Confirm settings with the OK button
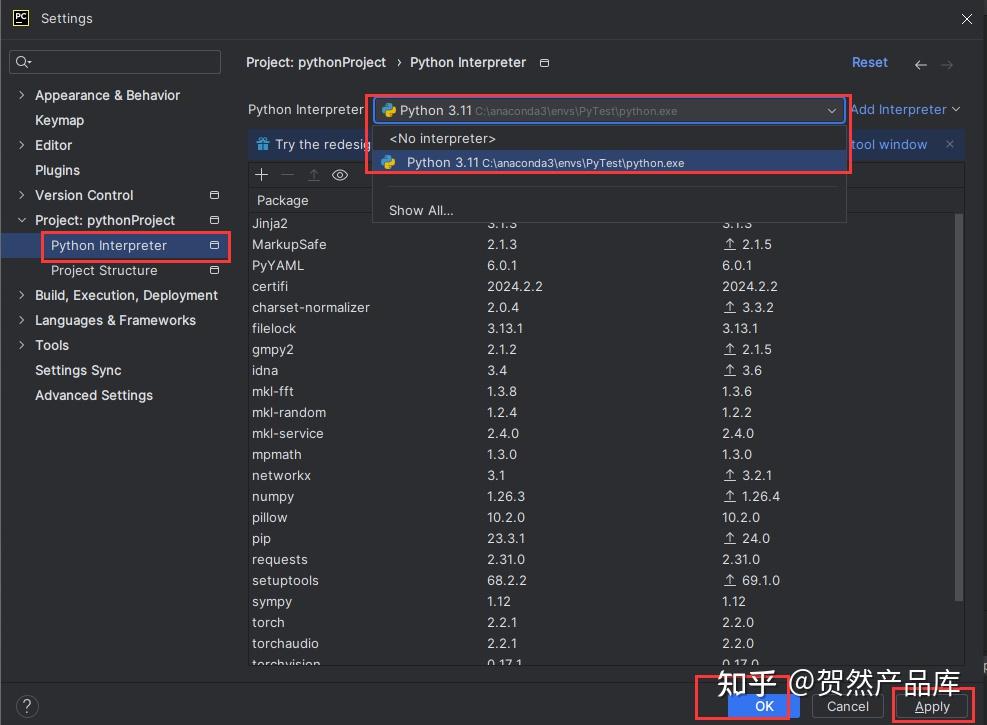Viewport: 987px width, 725px height. pyautogui.click(x=764, y=706)
